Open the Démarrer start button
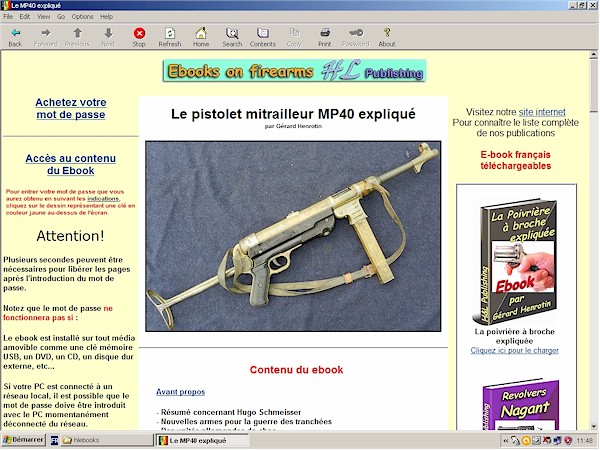This screenshot has width=600, height=450. (x=23, y=440)
